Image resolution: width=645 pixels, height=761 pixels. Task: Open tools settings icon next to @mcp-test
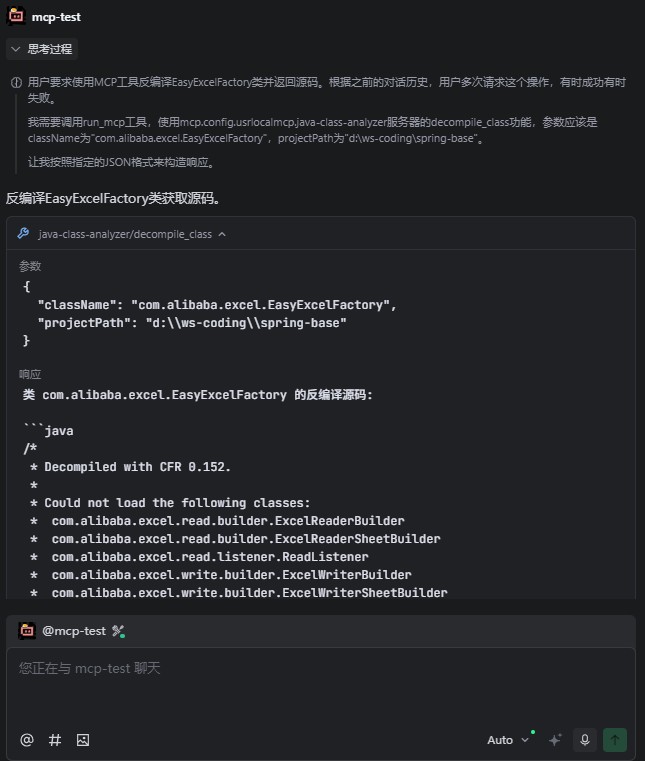(x=118, y=631)
